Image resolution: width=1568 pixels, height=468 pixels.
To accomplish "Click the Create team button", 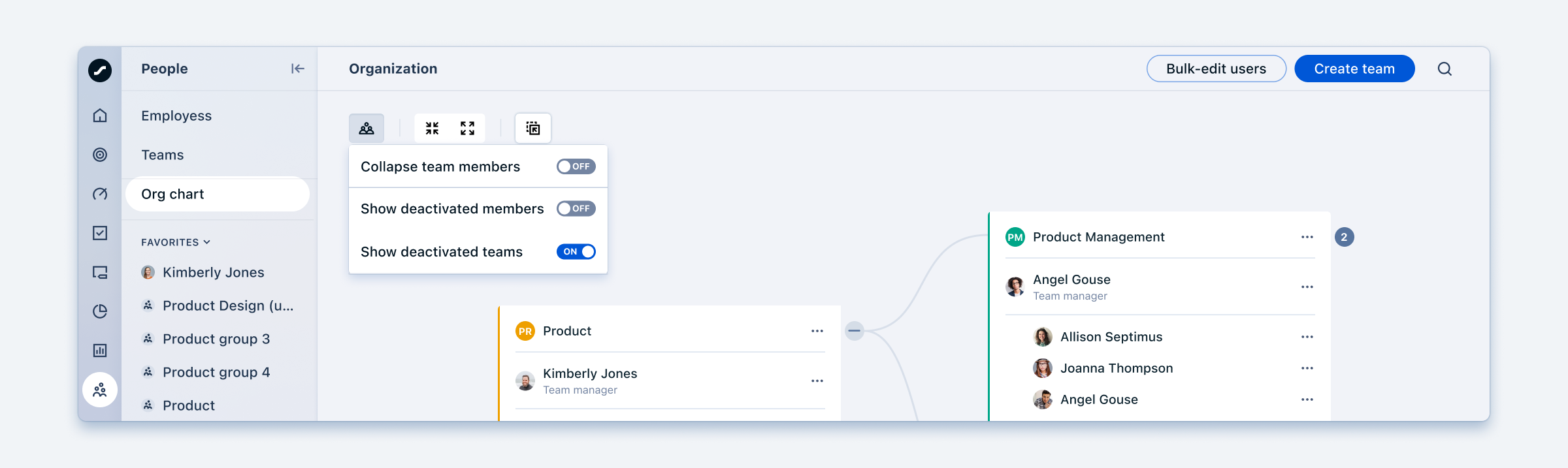I will pos(1354,69).
